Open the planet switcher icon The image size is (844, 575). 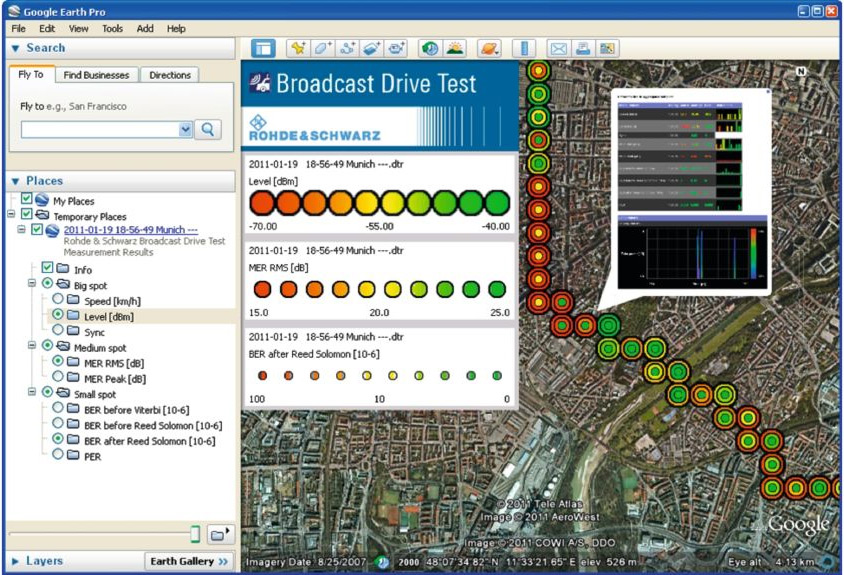coord(490,48)
